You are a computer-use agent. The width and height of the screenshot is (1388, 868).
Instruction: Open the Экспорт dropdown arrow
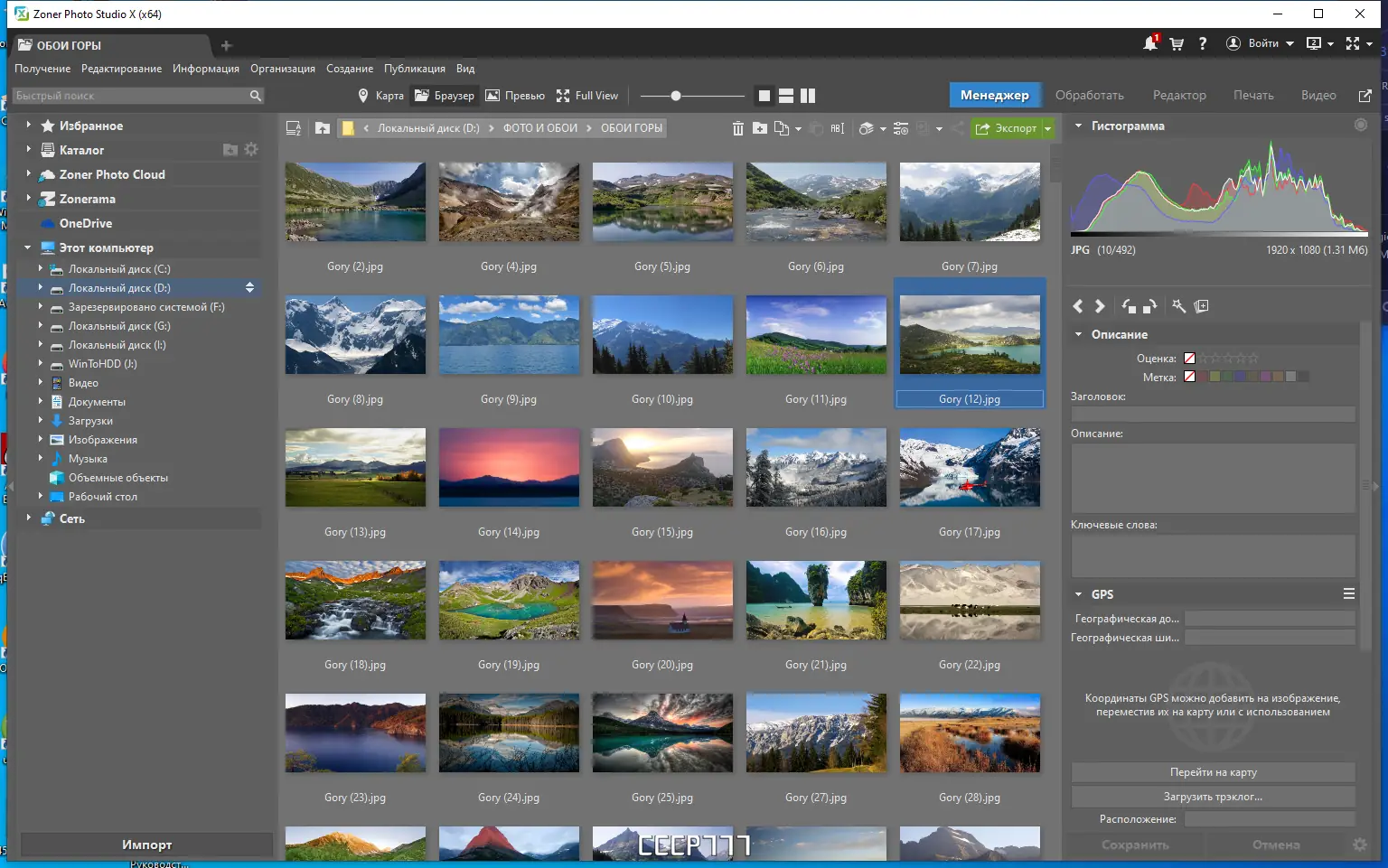coord(1046,128)
